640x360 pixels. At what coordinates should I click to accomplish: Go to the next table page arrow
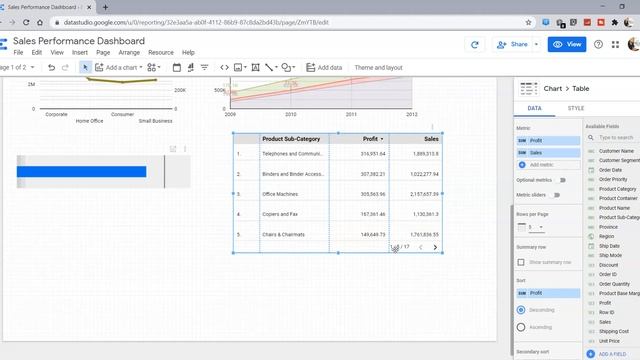[x=435, y=247]
